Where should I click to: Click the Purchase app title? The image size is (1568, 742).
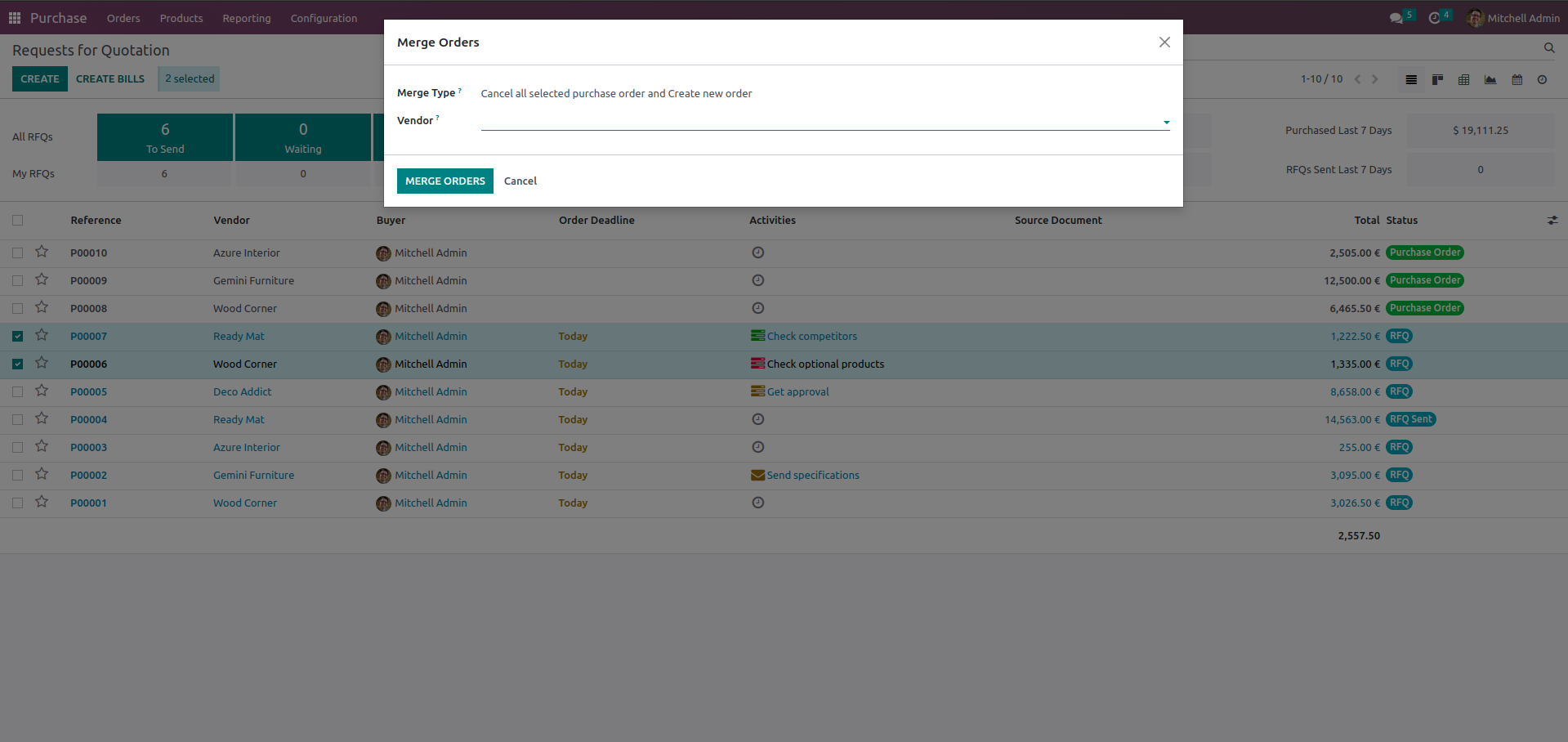(x=58, y=18)
